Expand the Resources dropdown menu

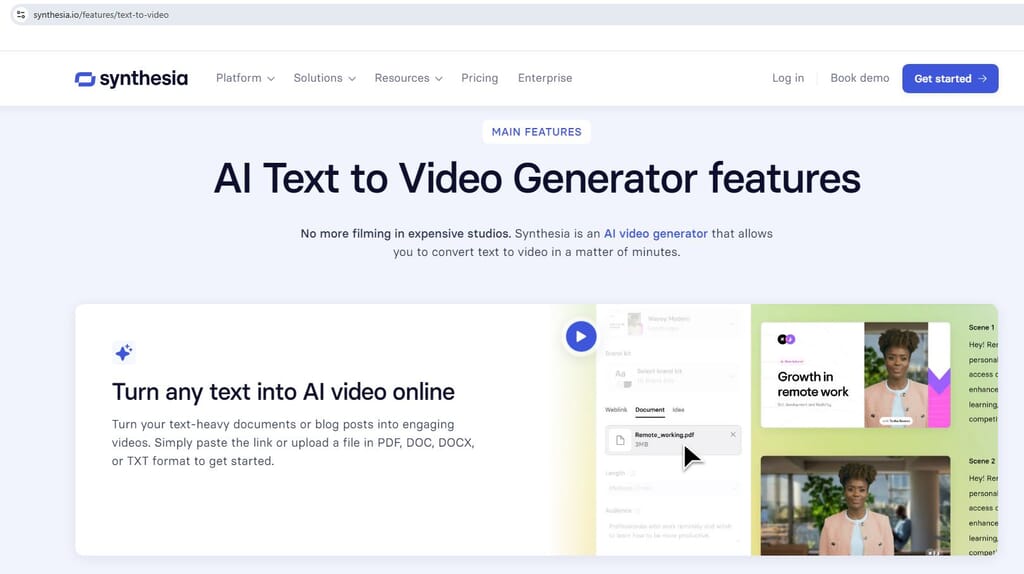[408, 78]
